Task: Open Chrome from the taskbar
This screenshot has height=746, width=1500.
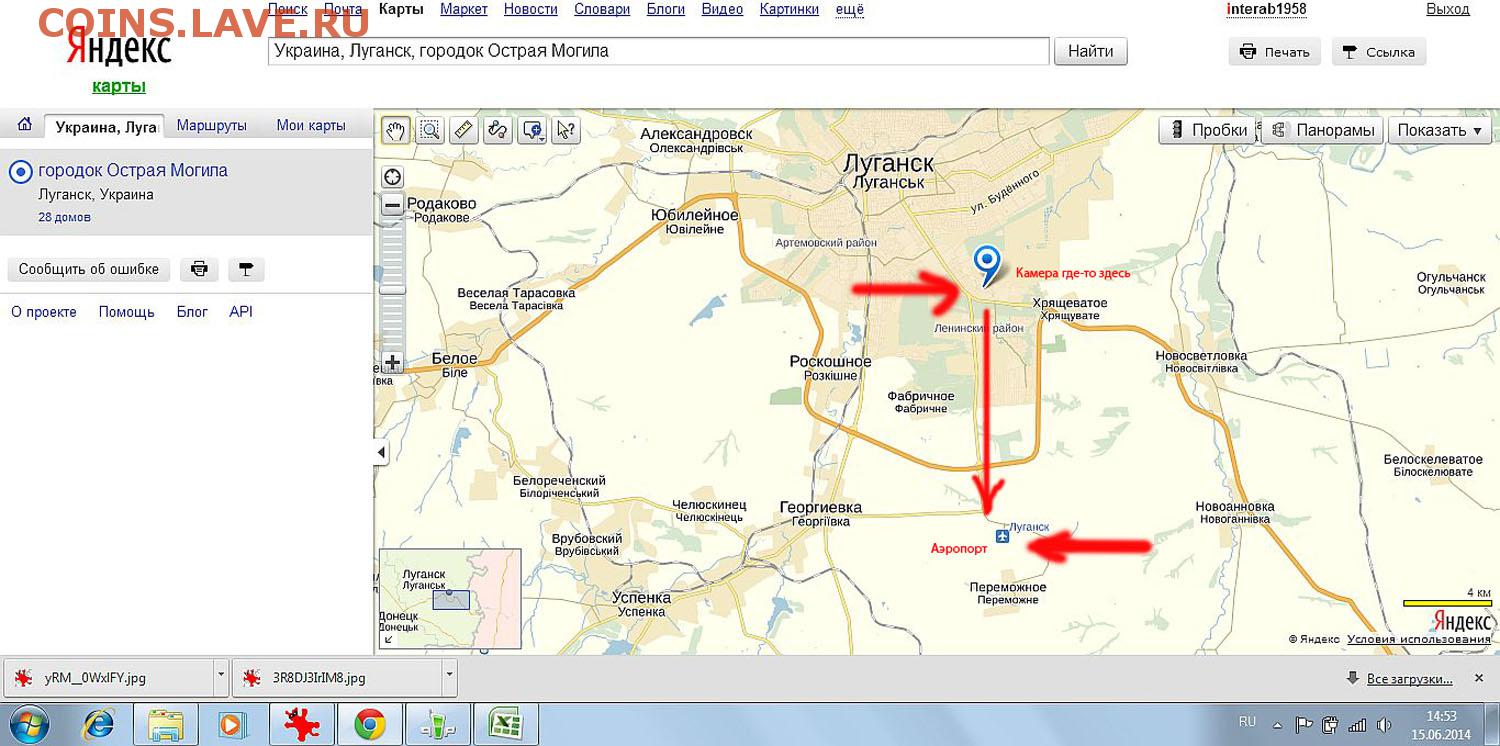Action: (x=370, y=723)
